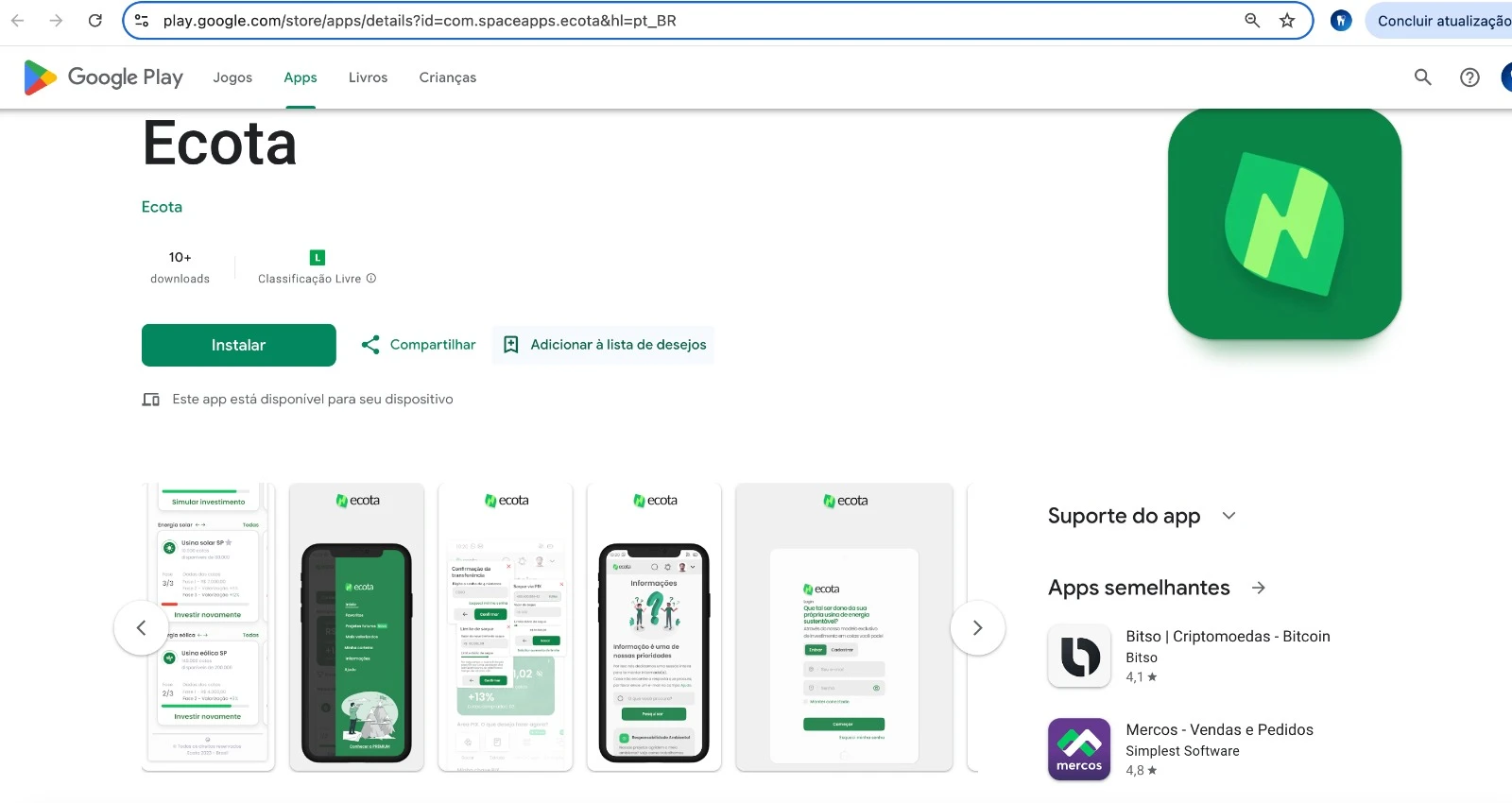Screen dimensions: 1512x803
Task: Click the Google Play logo
Action: coord(103,77)
